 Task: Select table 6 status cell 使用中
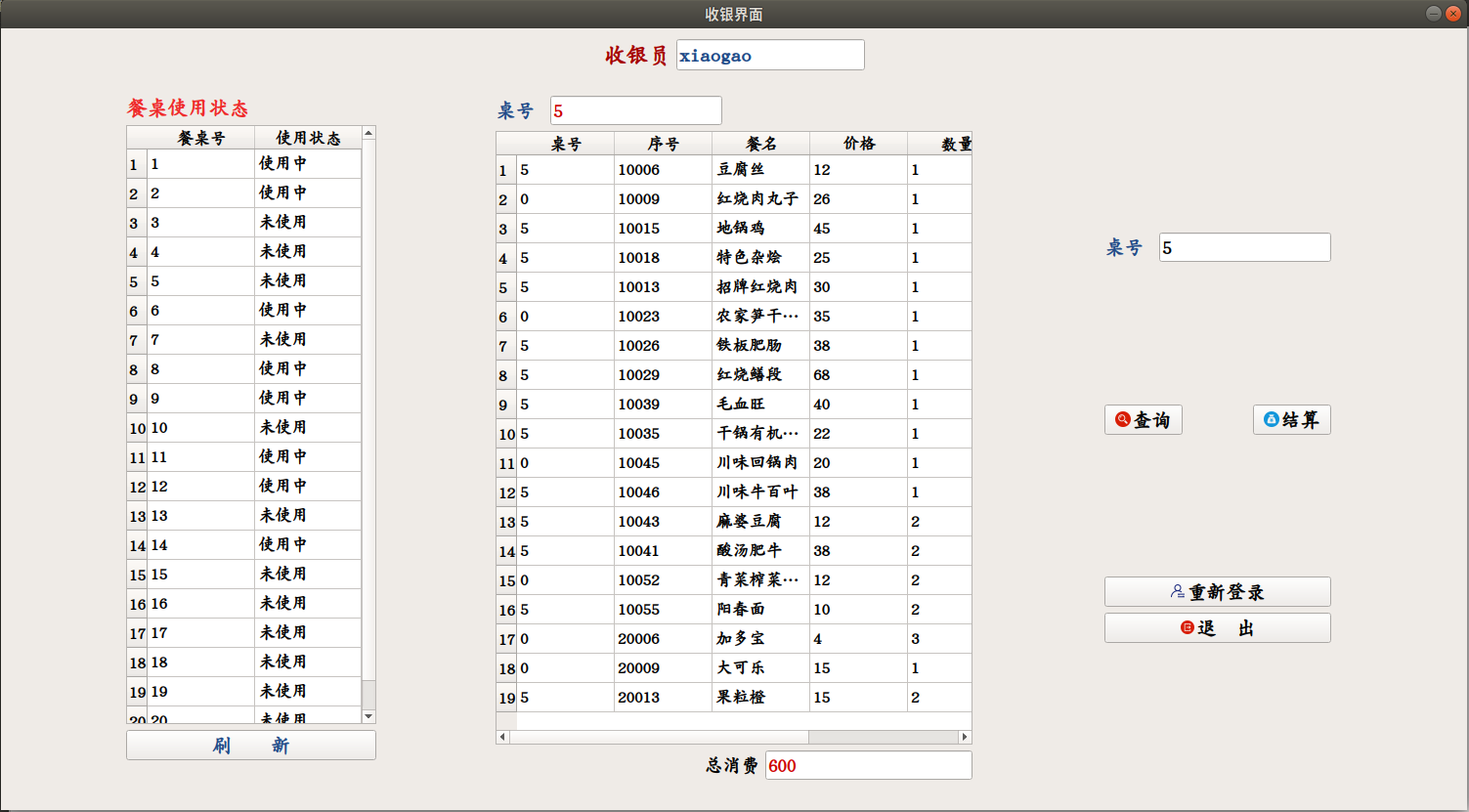coord(308,311)
